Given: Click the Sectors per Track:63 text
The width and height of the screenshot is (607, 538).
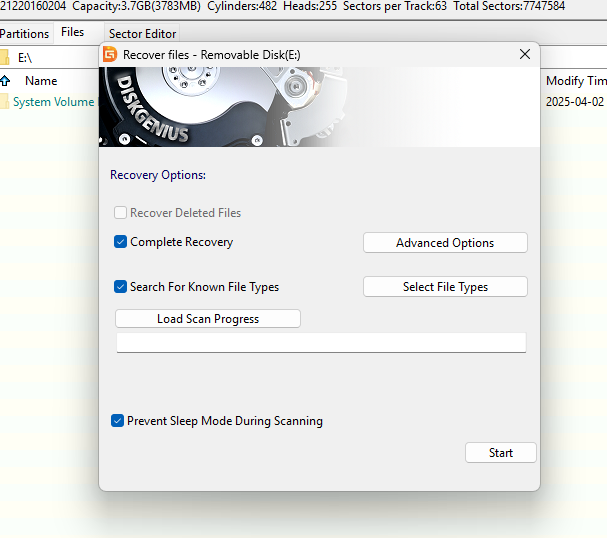Looking at the screenshot, I should [x=395, y=6].
